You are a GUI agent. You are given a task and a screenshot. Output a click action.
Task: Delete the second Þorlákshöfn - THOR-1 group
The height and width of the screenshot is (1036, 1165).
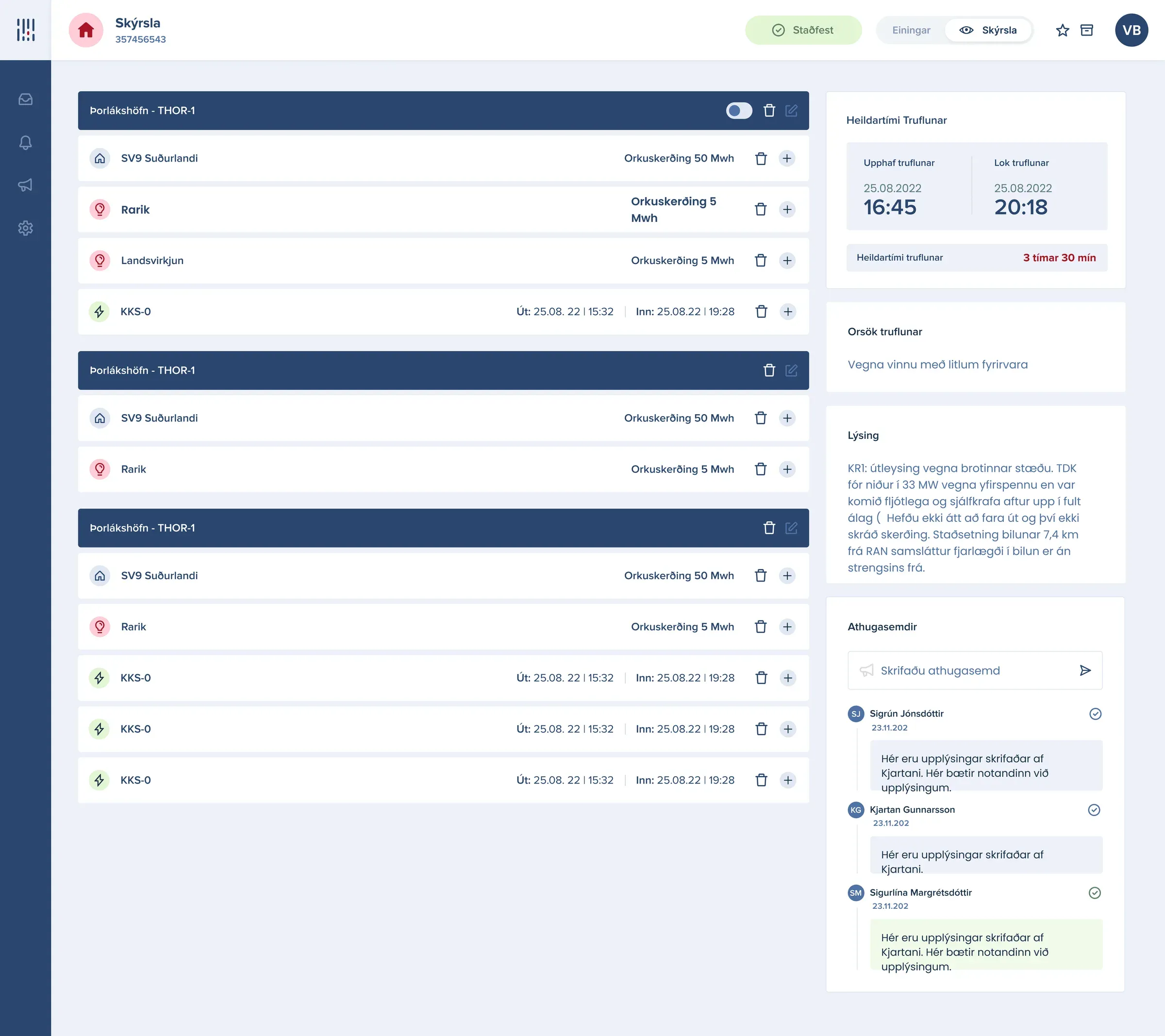coord(769,370)
